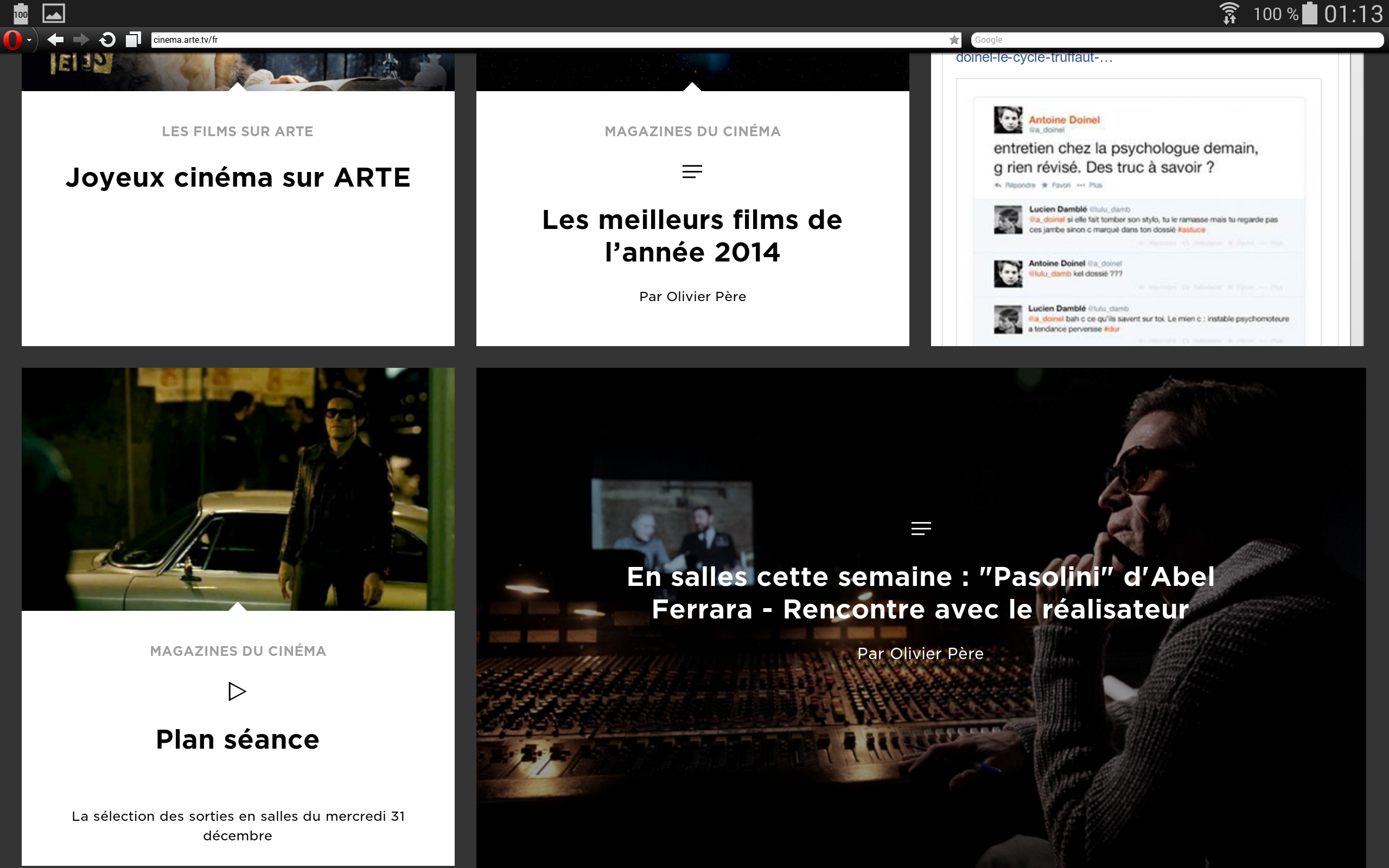Open the car scene thumbnail for Plan séance
1389x868 pixels.
pyautogui.click(x=238, y=489)
